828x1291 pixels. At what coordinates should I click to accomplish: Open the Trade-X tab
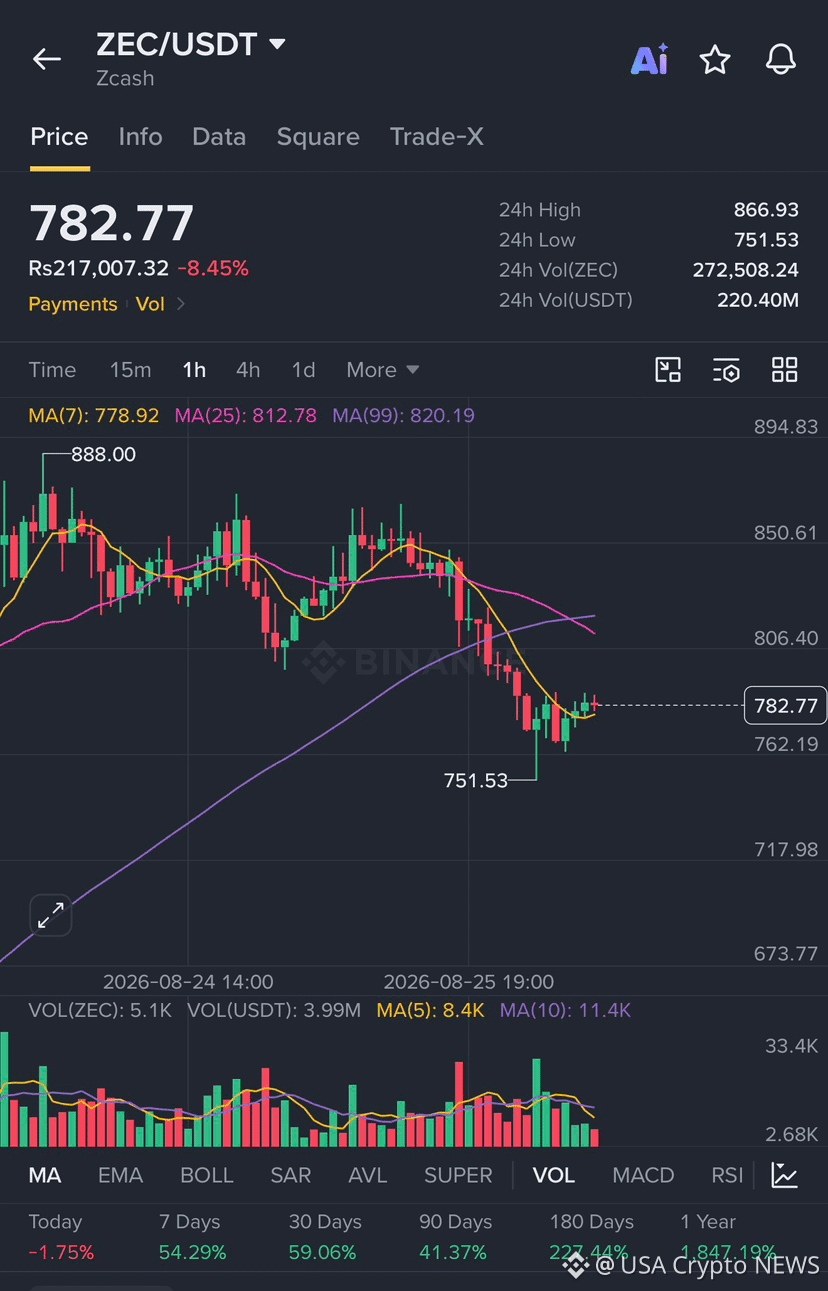(x=437, y=137)
